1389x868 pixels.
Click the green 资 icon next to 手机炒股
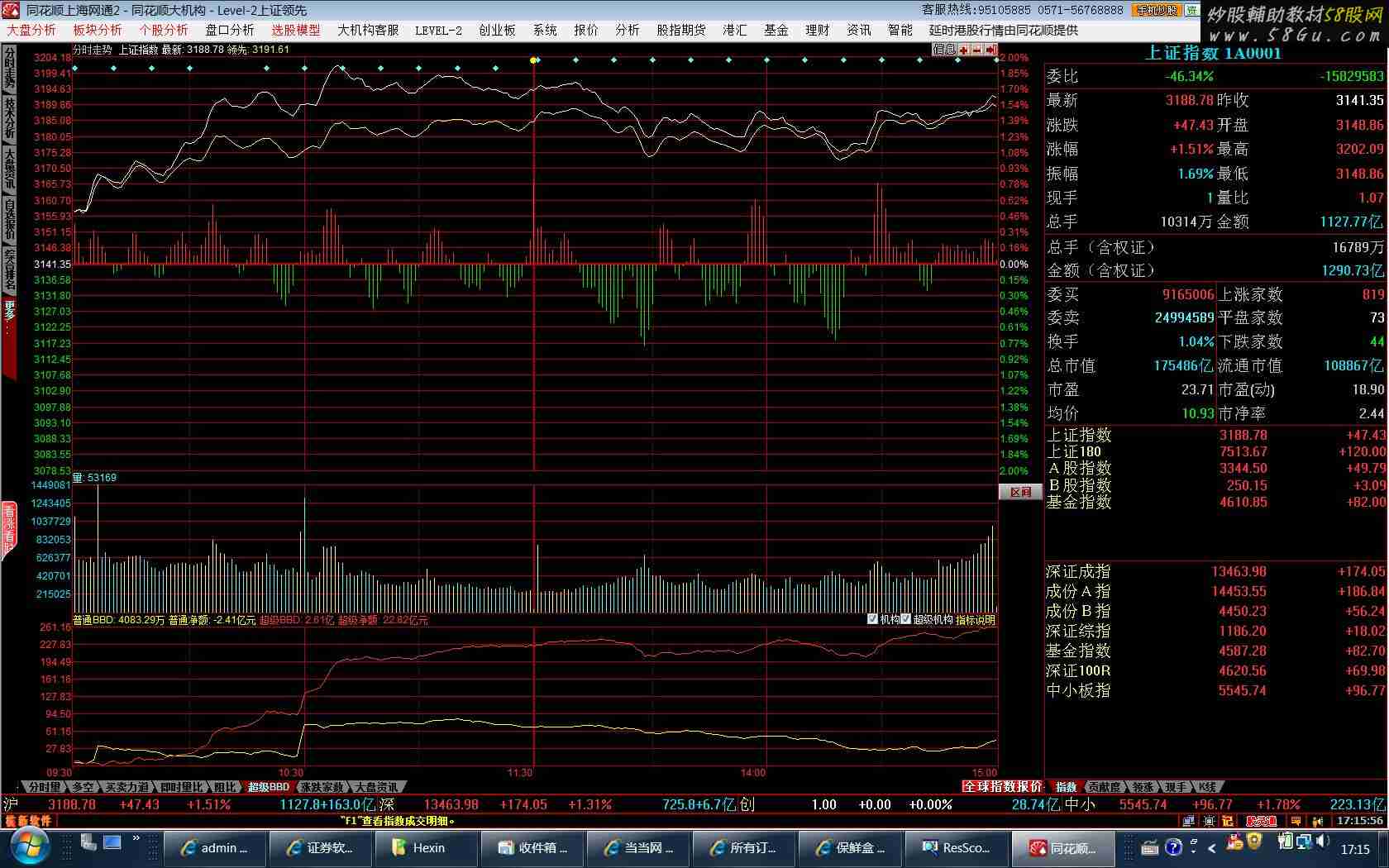[x=1191, y=10]
